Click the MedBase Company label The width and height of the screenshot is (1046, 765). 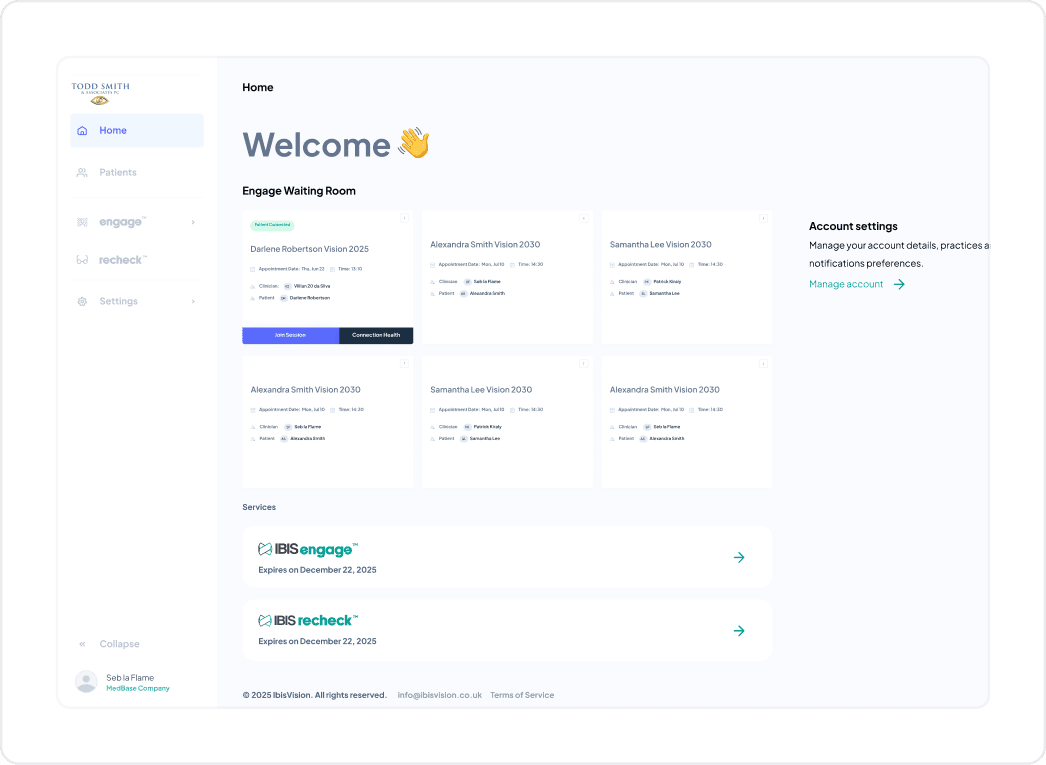138,688
